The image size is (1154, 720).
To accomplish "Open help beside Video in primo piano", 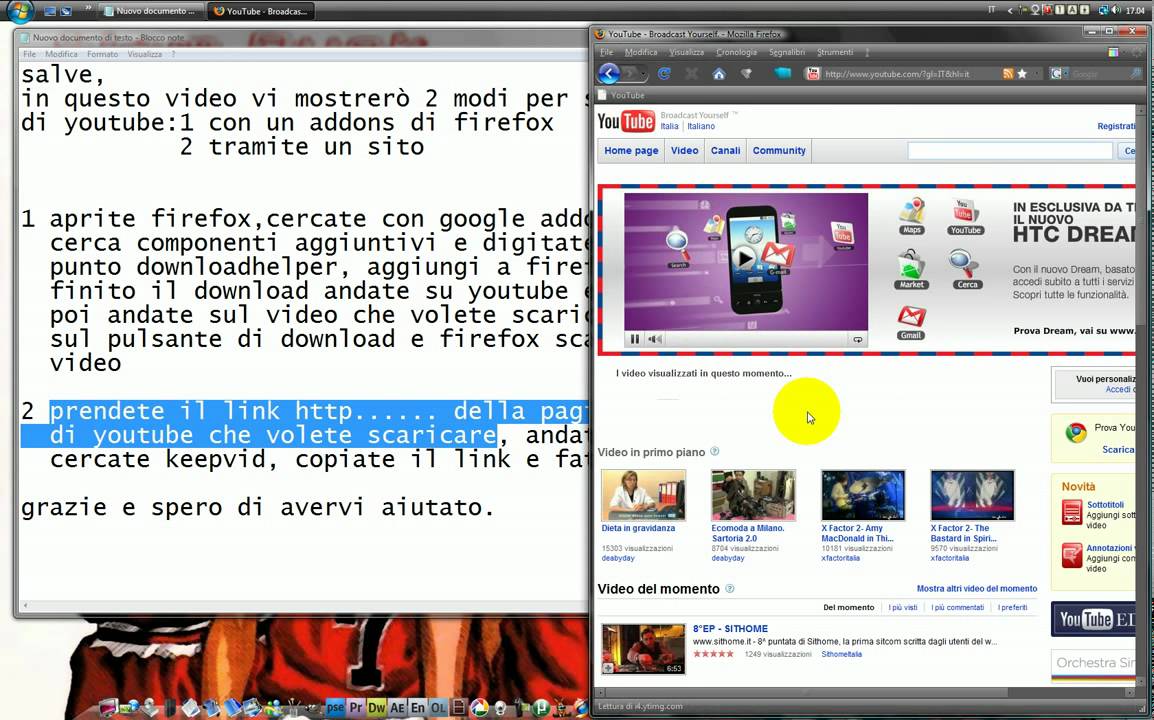I will click(x=714, y=451).
